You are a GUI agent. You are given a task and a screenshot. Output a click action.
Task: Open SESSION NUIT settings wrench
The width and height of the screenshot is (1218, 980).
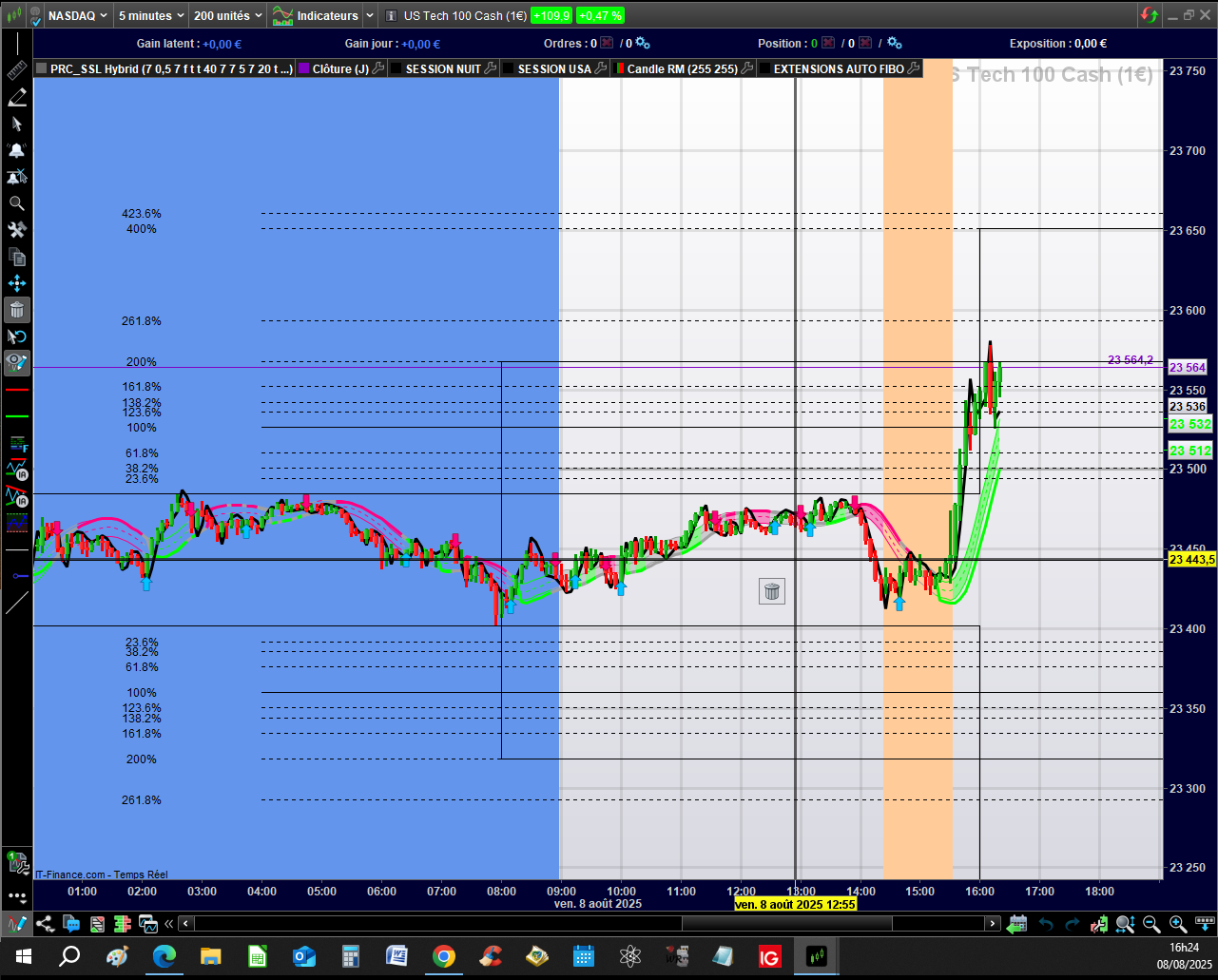pyautogui.click(x=491, y=68)
